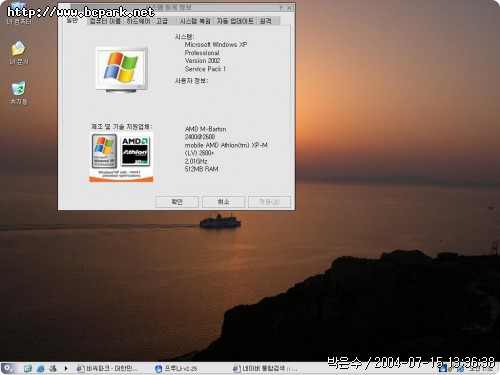The image size is (500, 375).
Task: Close the system properties dialog
Action: click(x=289, y=7)
